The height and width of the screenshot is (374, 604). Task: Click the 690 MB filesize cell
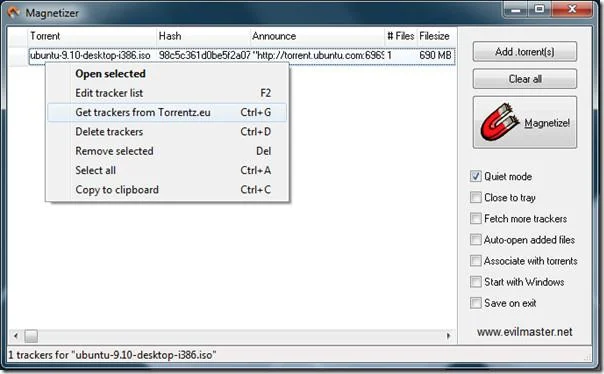435,55
